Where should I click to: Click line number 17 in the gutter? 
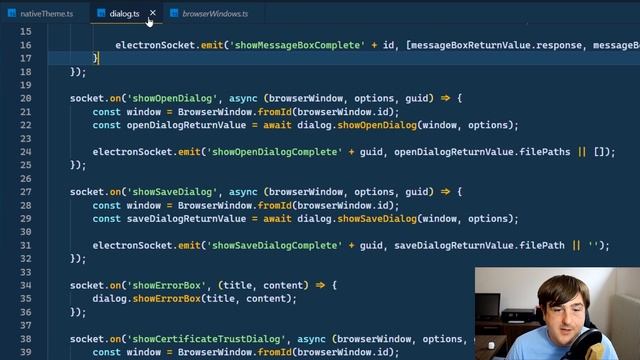(26, 58)
